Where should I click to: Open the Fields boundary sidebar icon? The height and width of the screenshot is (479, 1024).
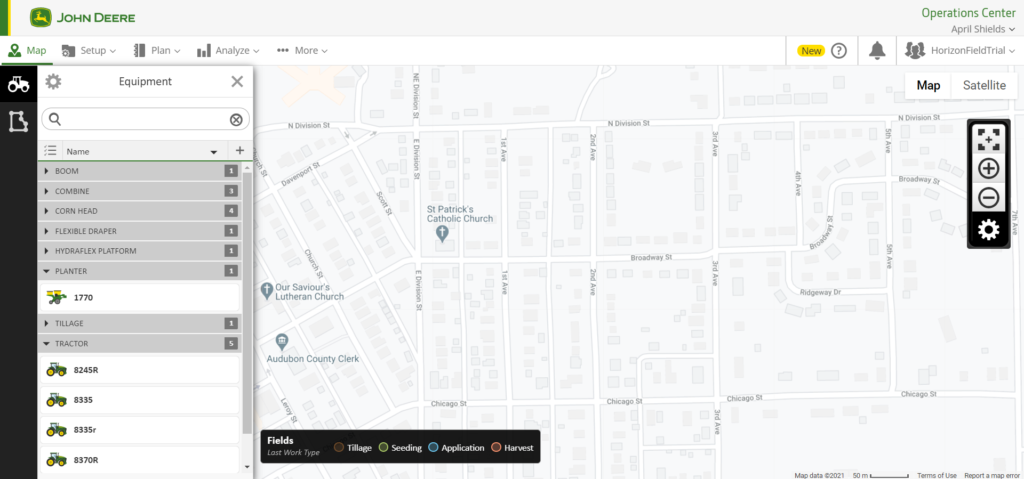click(18, 121)
